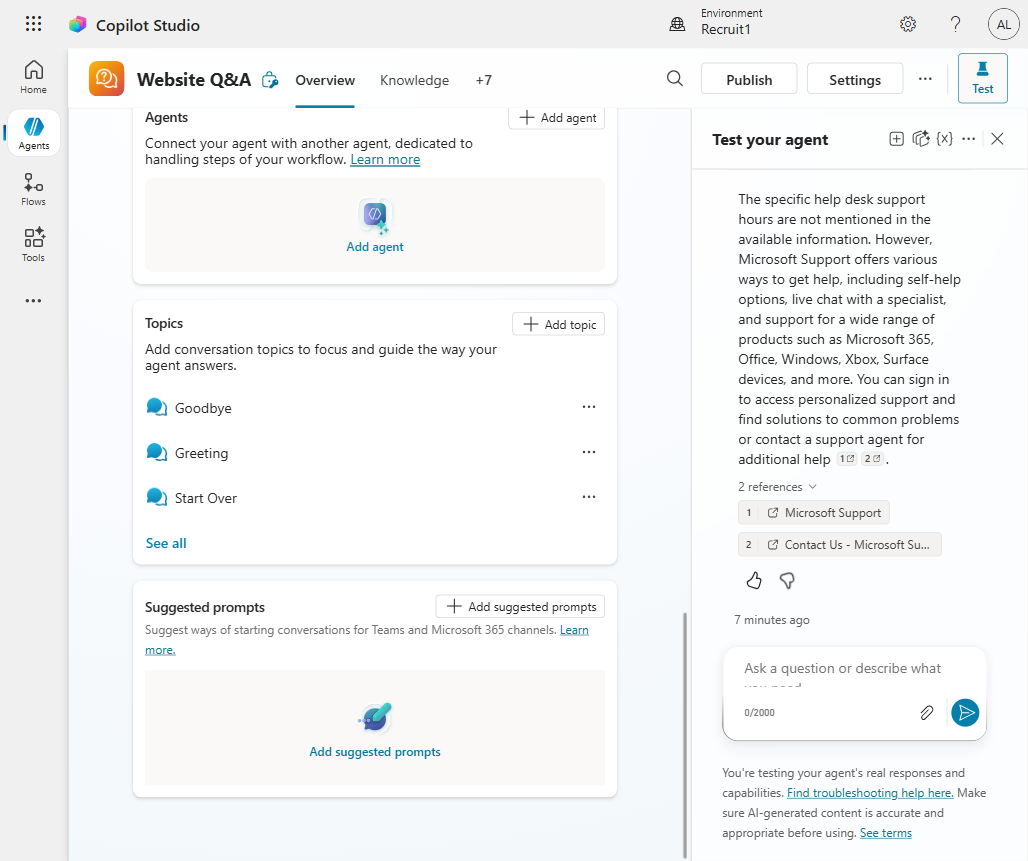Switch to the Knowledge tab

coord(414,80)
